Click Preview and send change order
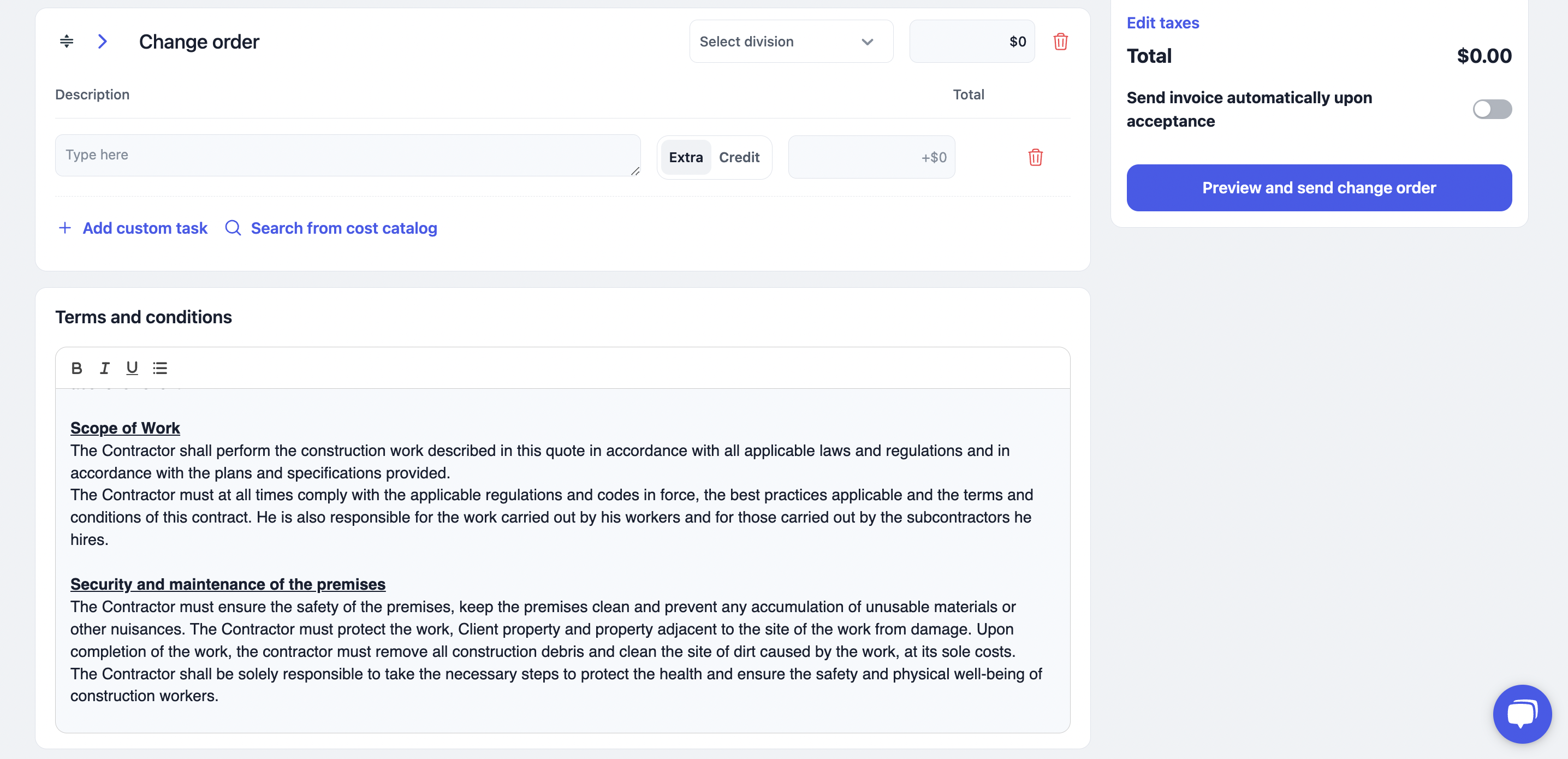Screen dimensions: 1568x759 point(1319,187)
